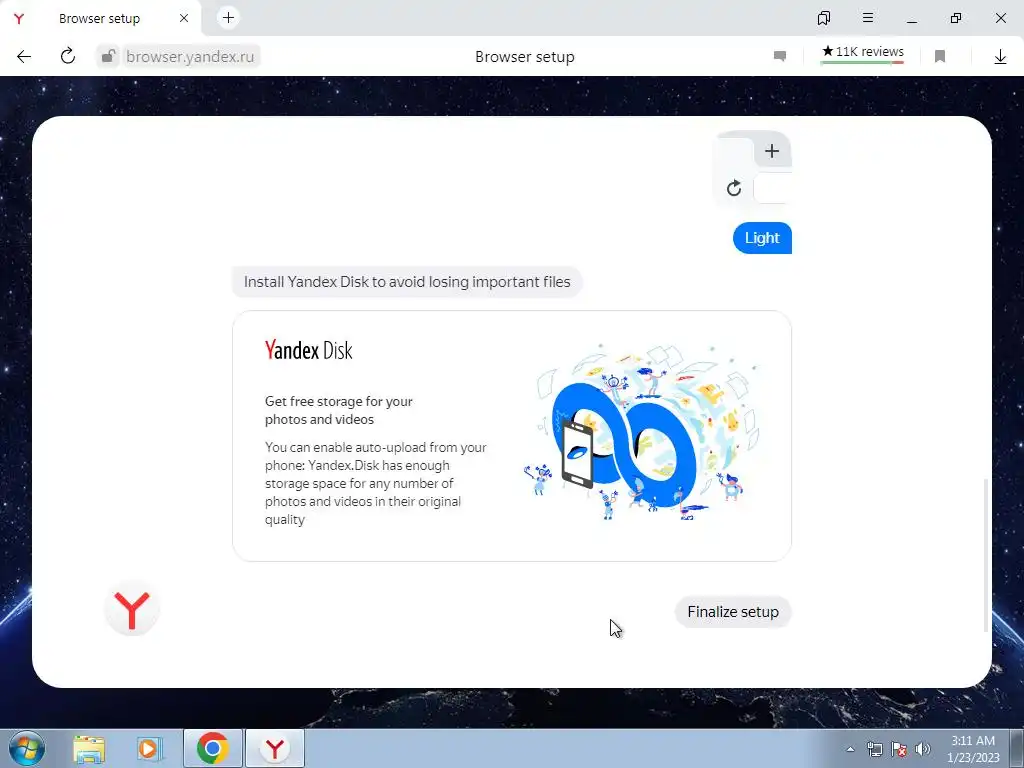Image resolution: width=1024 pixels, height=768 pixels.
Task: Open the taskbar clock and date
Action: pos(973,749)
